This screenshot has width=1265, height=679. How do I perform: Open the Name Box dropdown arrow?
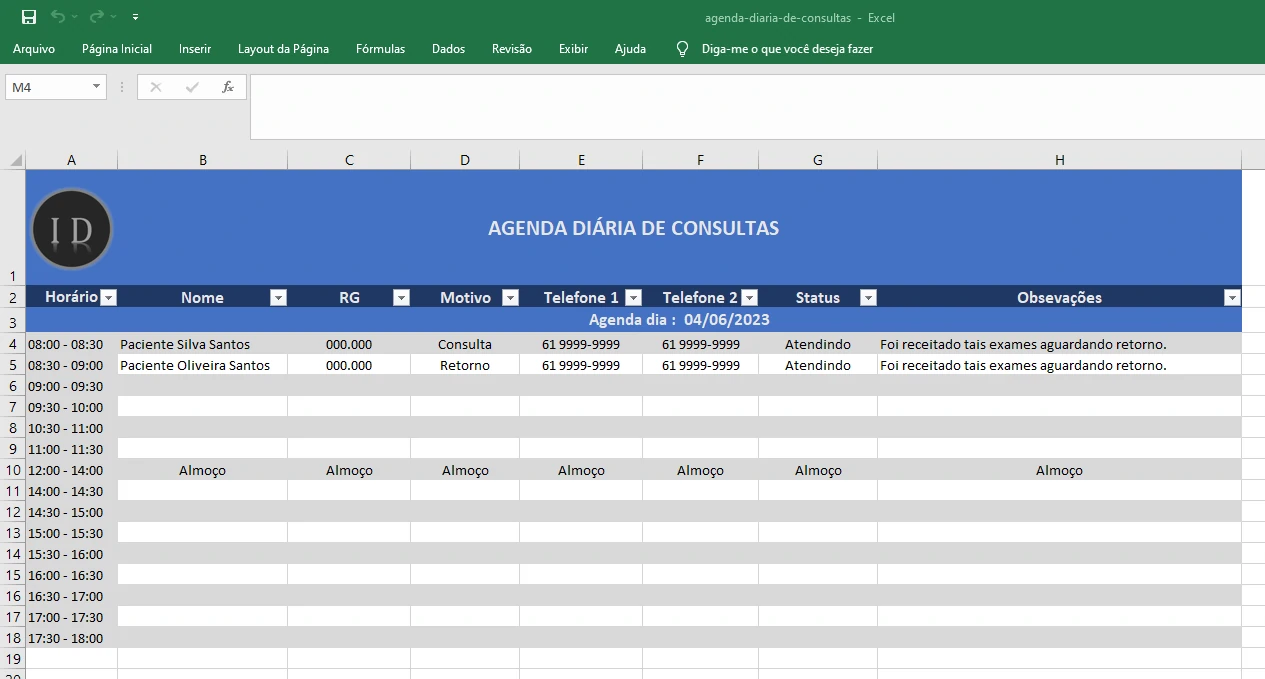97,87
